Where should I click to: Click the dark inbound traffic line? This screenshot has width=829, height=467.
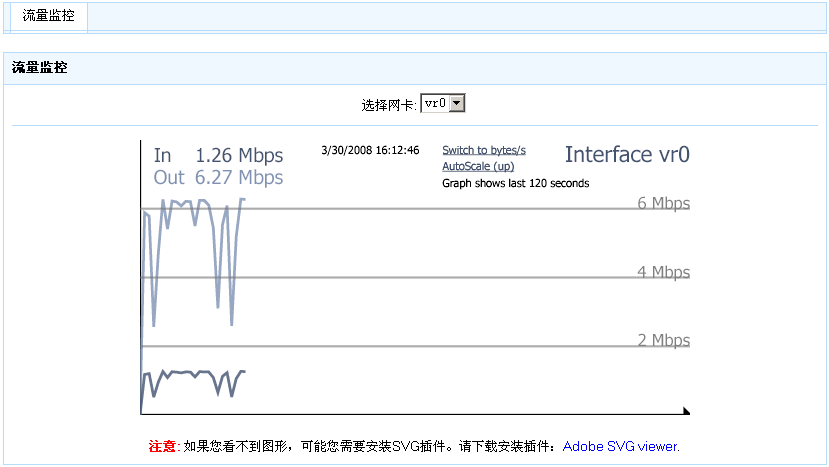(x=190, y=373)
